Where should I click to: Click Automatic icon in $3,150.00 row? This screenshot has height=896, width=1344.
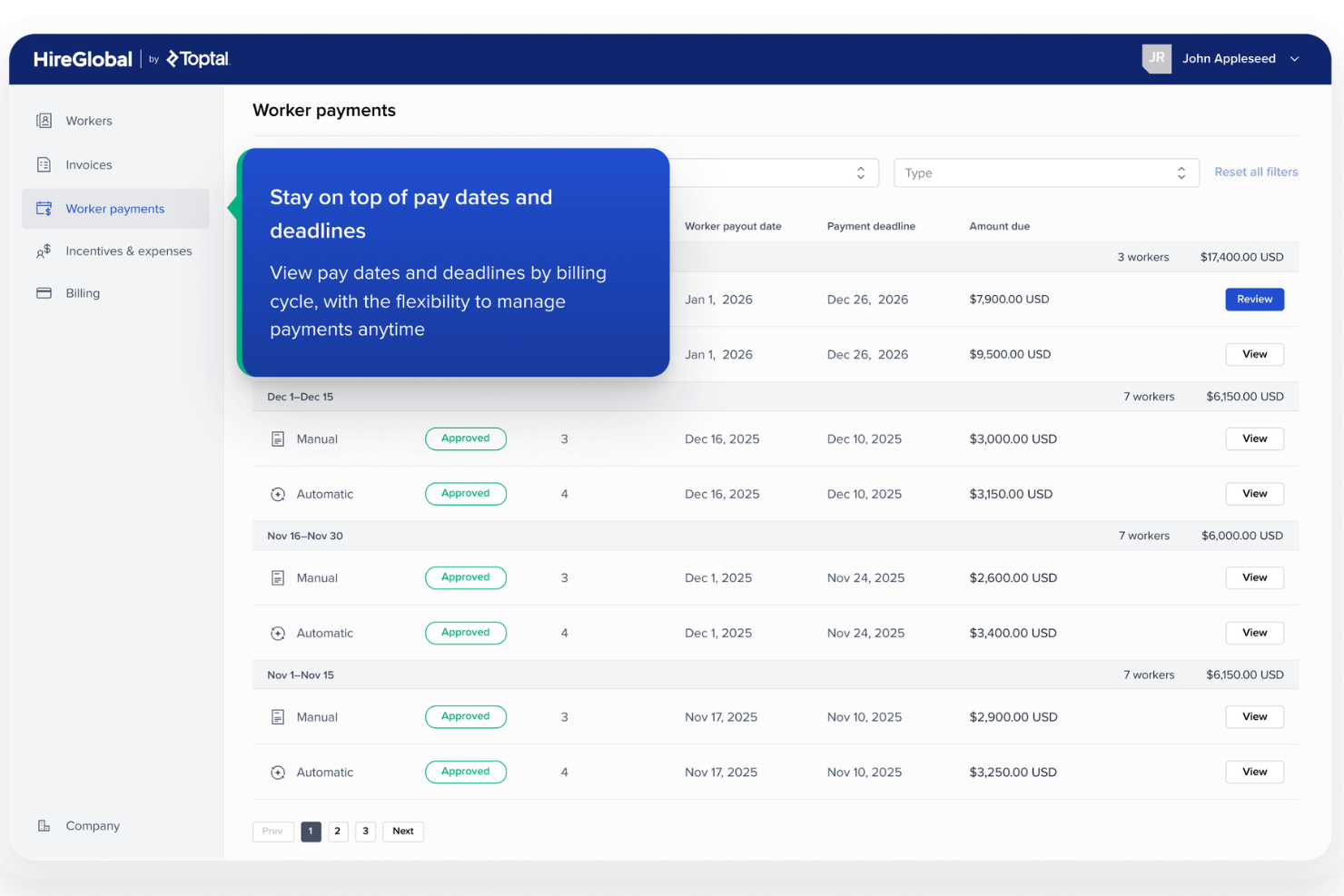[x=278, y=495]
